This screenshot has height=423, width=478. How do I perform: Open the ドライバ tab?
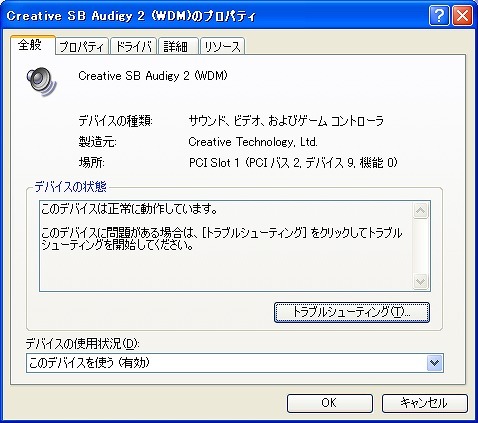click(133, 46)
